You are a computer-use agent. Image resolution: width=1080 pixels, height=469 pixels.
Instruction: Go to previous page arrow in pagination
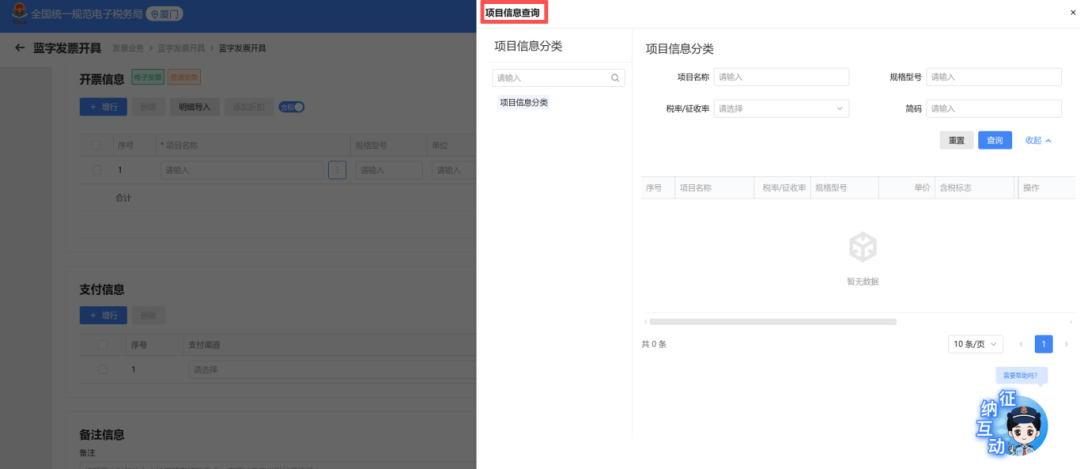(1020, 344)
